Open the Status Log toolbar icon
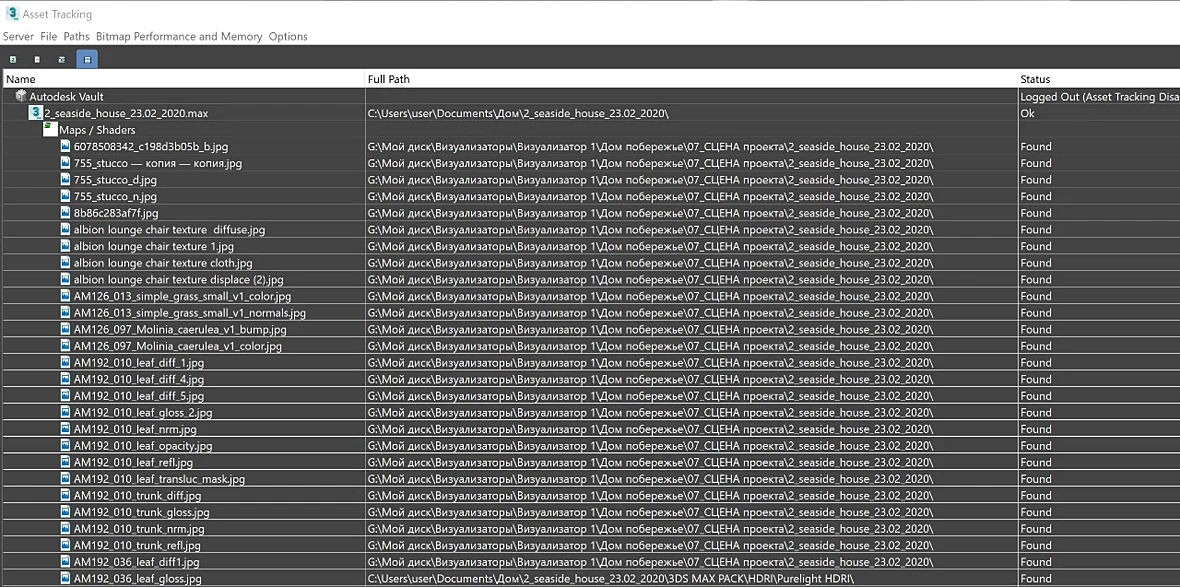Screen dimensions: 1180x587 [37, 59]
